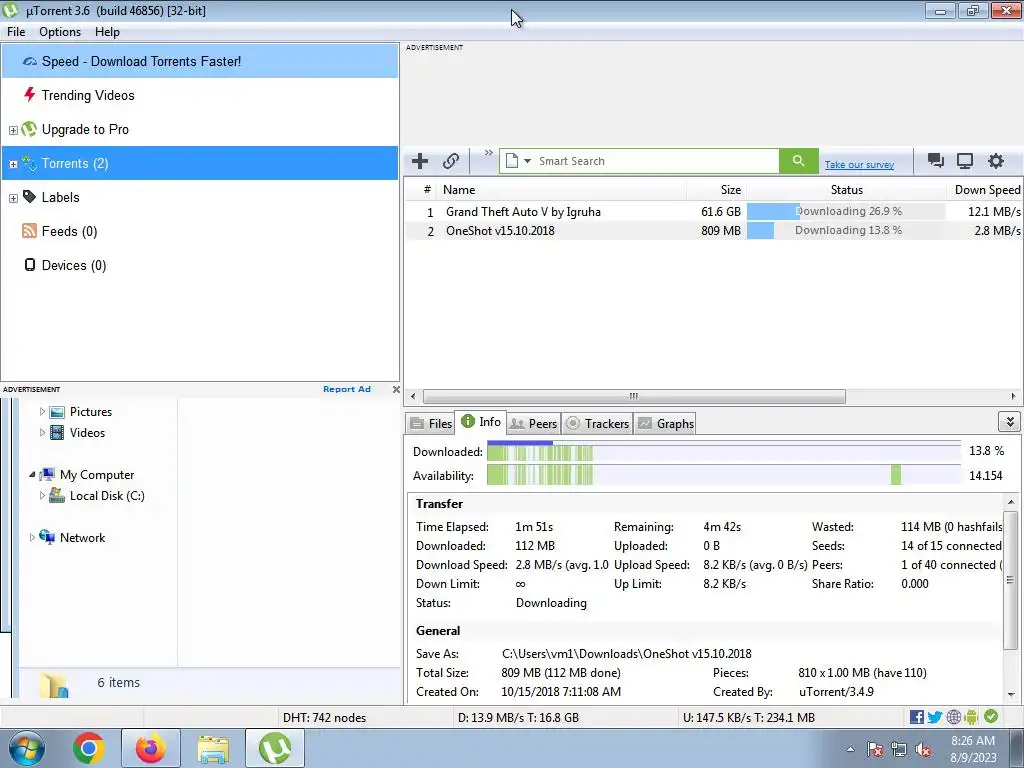
Task: Expand the Local Disk (C:) node
Action: [x=42, y=496]
